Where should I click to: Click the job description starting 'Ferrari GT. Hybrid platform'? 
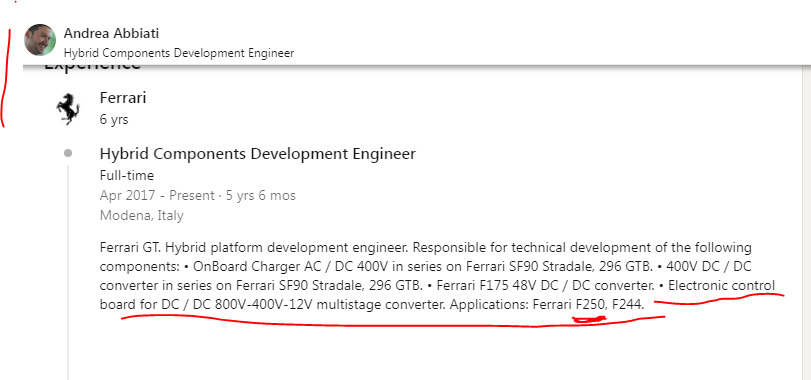pyautogui.click(x=437, y=276)
